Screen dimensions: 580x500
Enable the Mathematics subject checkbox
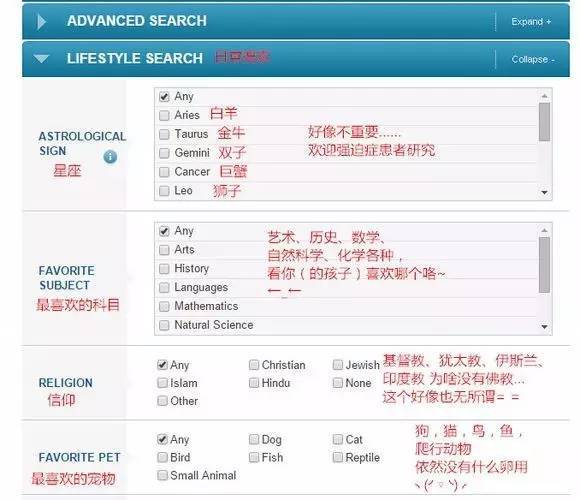[x=164, y=306]
